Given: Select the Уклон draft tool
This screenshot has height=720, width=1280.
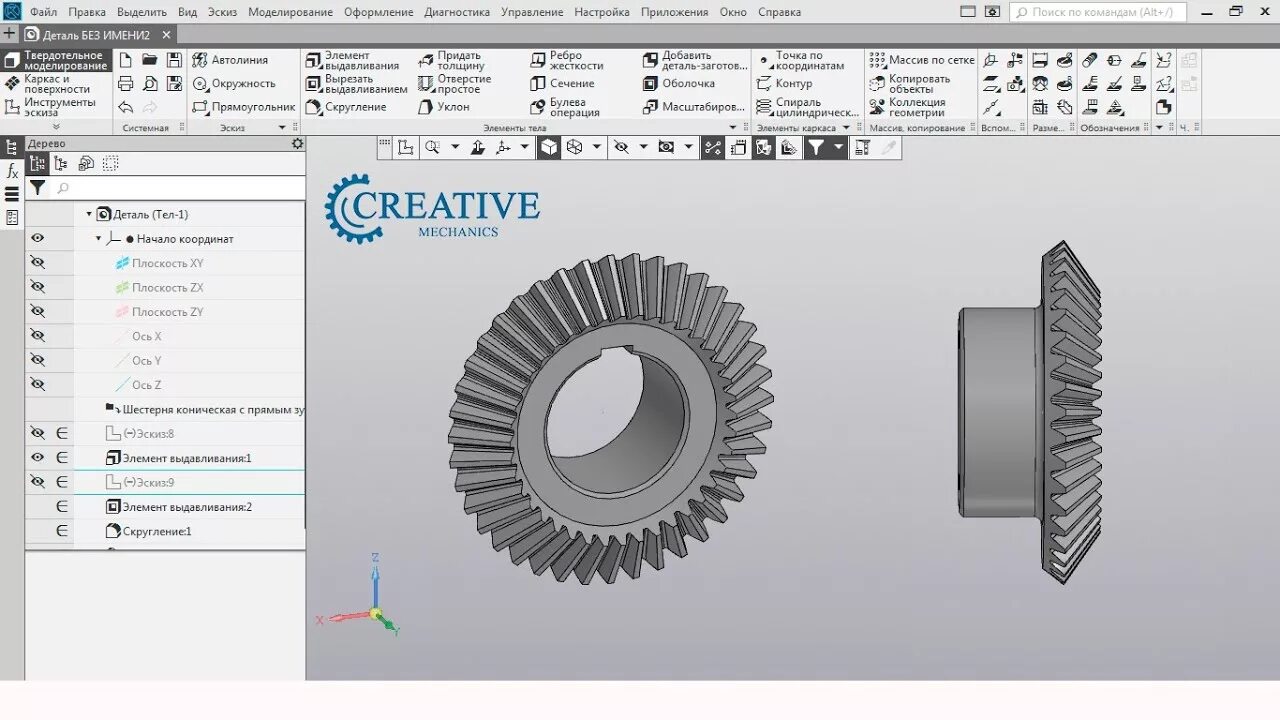Looking at the screenshot, I should pyautogui.click(x=443, y=107).
